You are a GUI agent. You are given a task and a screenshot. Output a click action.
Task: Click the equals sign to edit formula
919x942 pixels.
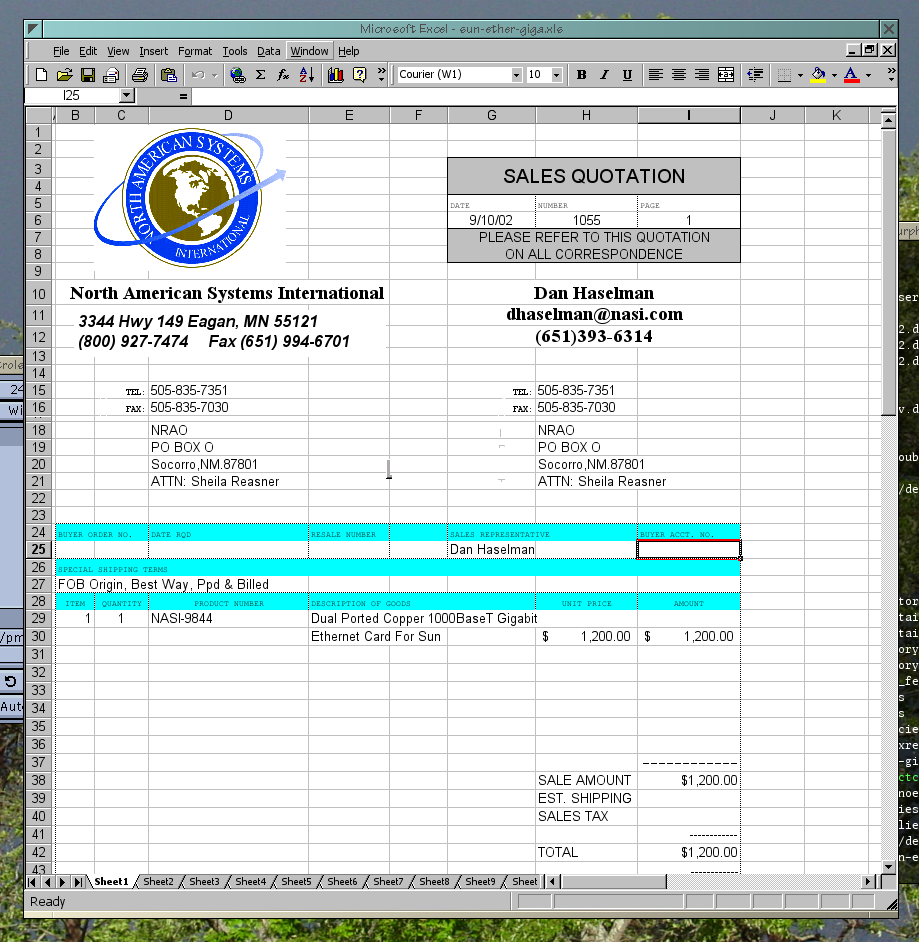(183, 96)
